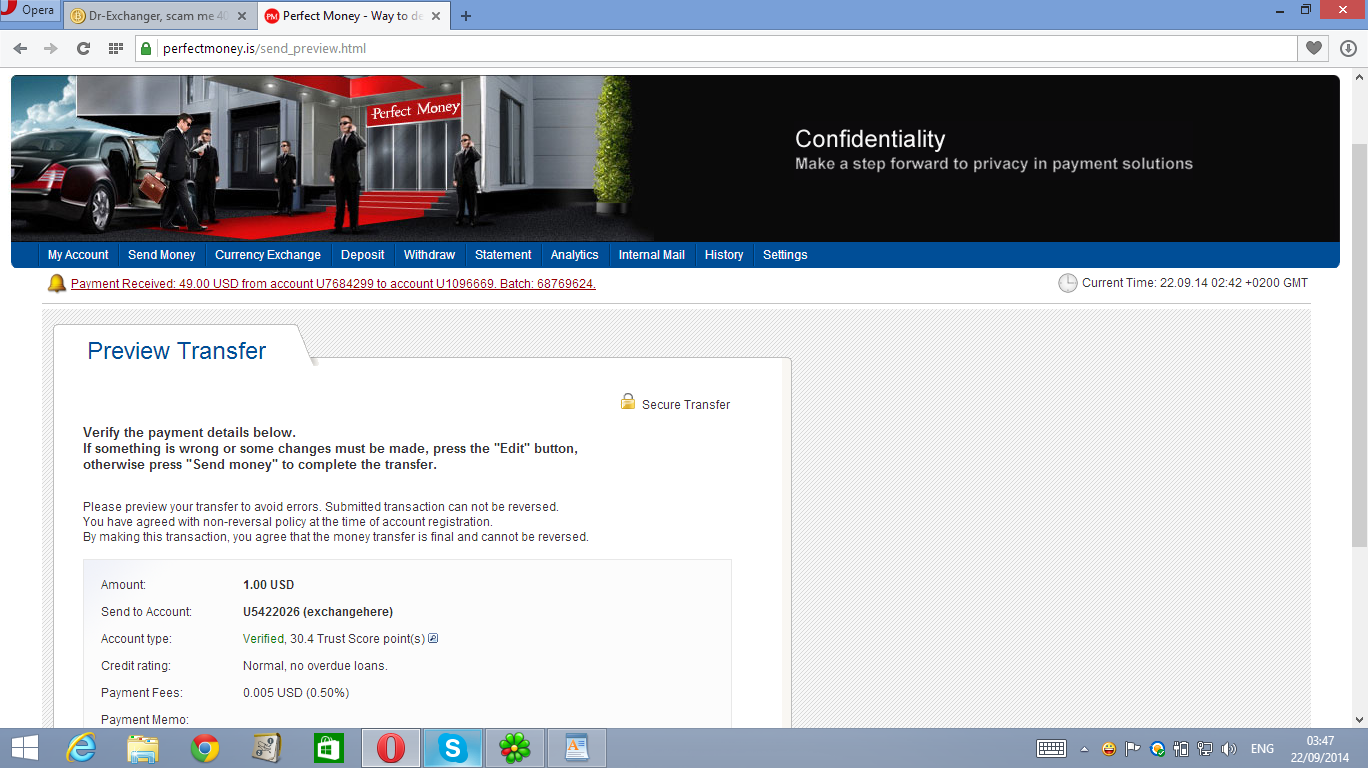The width and height of the screenshot is (1368, 768).
Task: Click the smiley messenger tray icon
Action: tap(1109, 748)
